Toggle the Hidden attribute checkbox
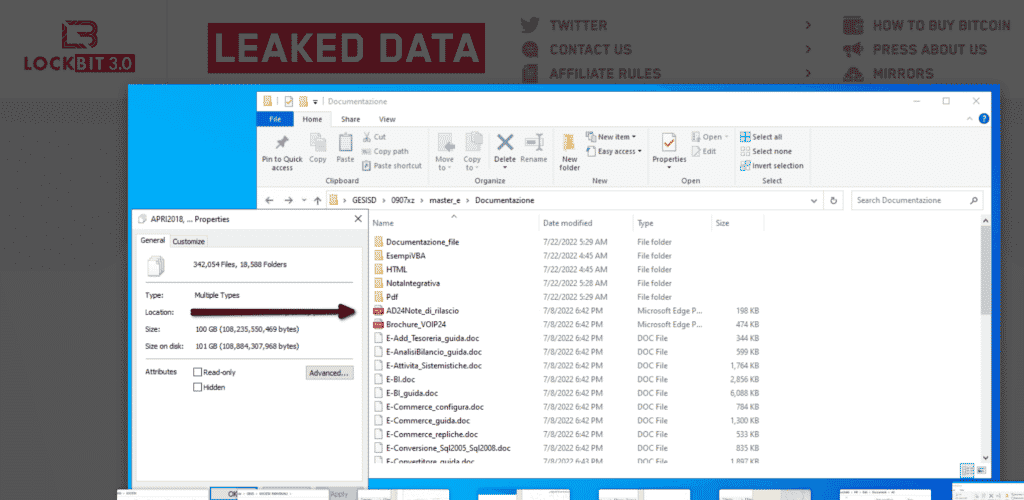This screenshot has height=500, width=1024. click(198, 387)
